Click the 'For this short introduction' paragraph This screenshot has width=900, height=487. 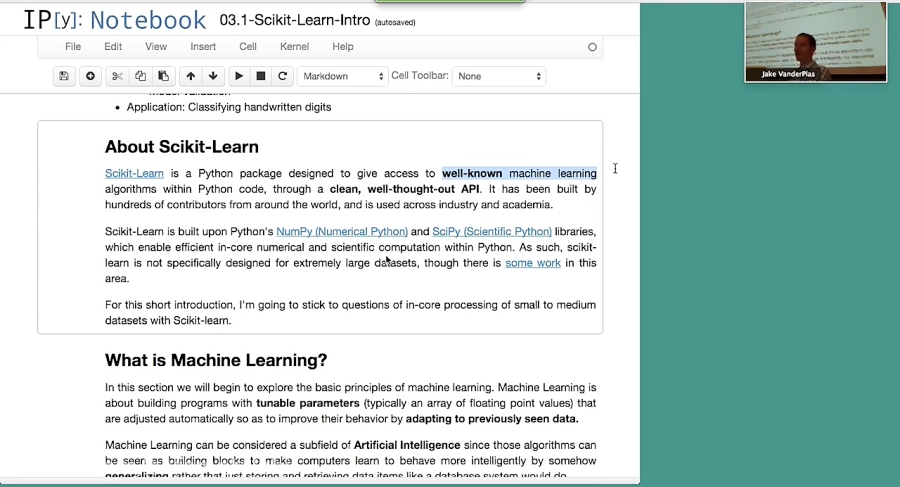click(x=350, y=312)
